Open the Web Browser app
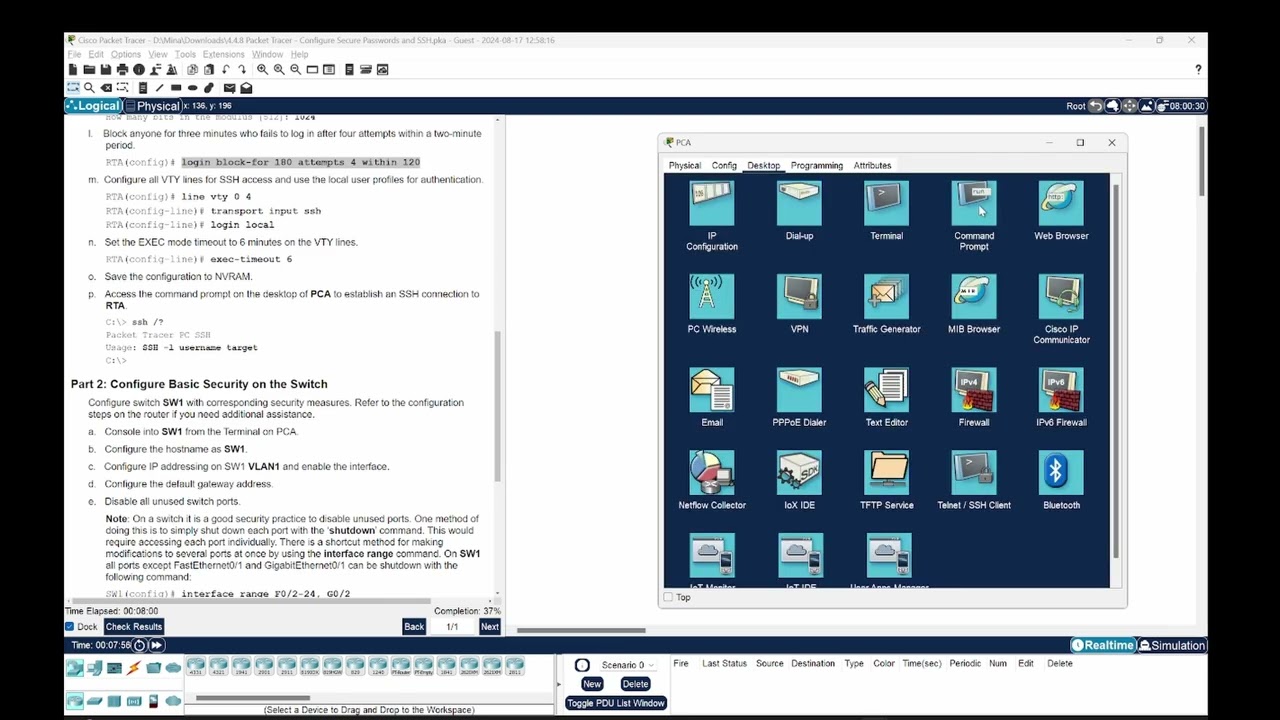The width and height of the screenshot is (1280, 720). [1061, 204]
